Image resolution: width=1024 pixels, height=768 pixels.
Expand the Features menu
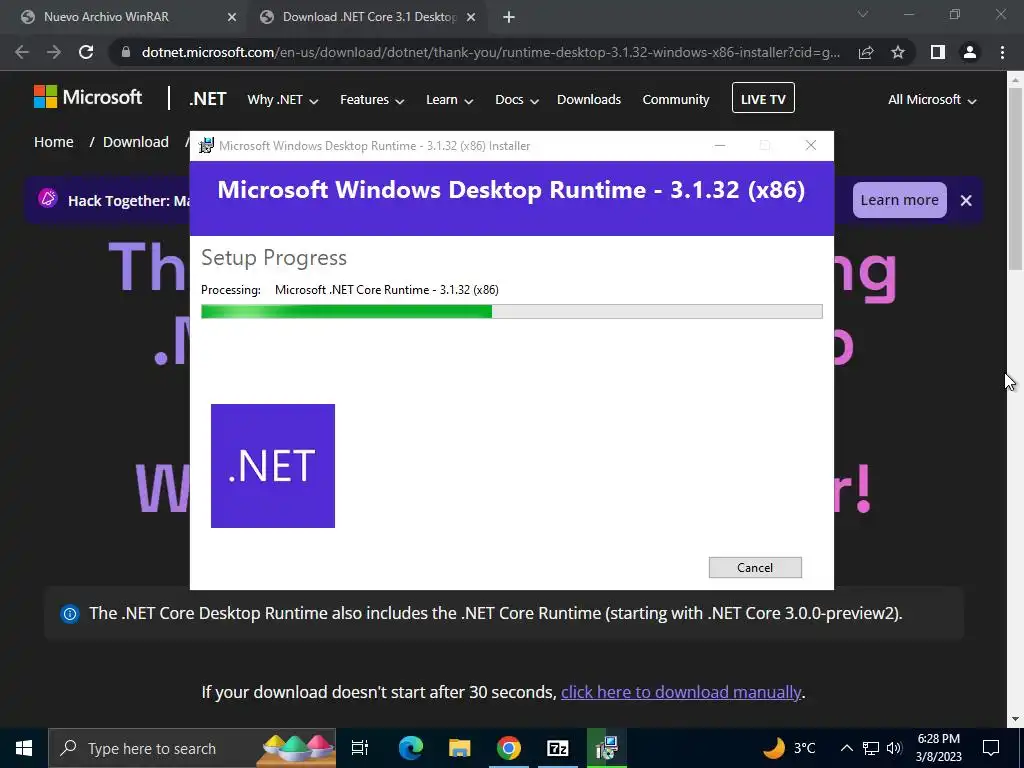click(372, 100)
